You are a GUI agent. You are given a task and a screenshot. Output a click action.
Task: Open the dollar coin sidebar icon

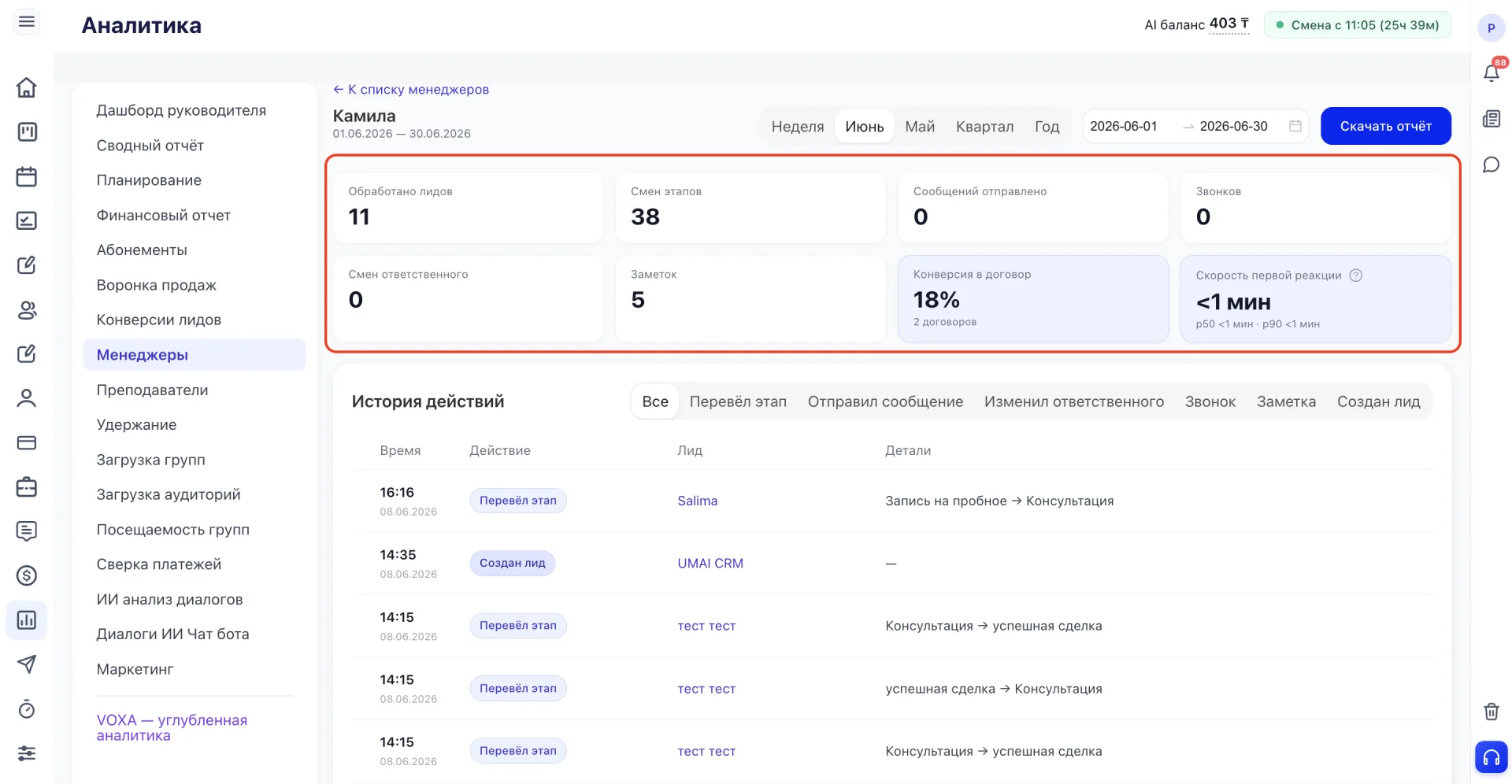(27, 575)
